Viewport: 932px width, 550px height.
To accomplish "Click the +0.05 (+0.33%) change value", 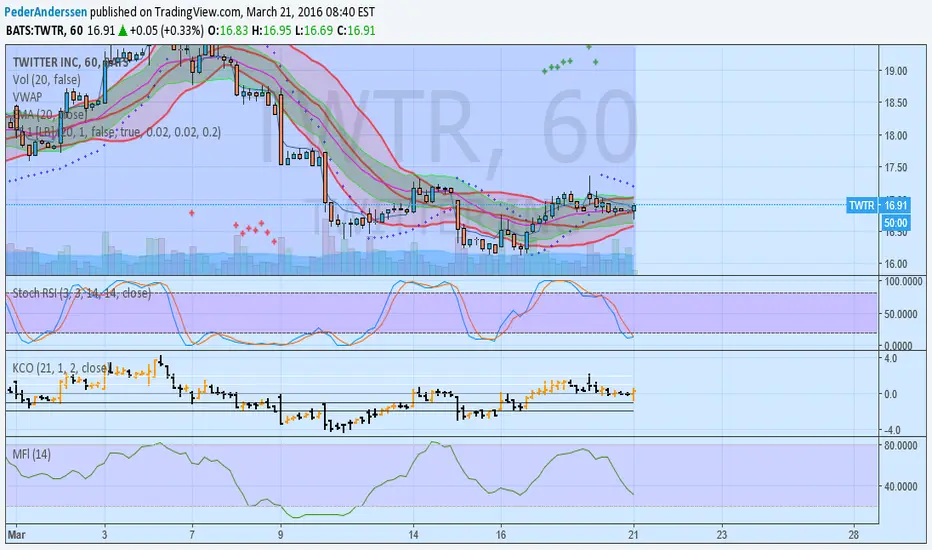I will [x=167, y=30].
